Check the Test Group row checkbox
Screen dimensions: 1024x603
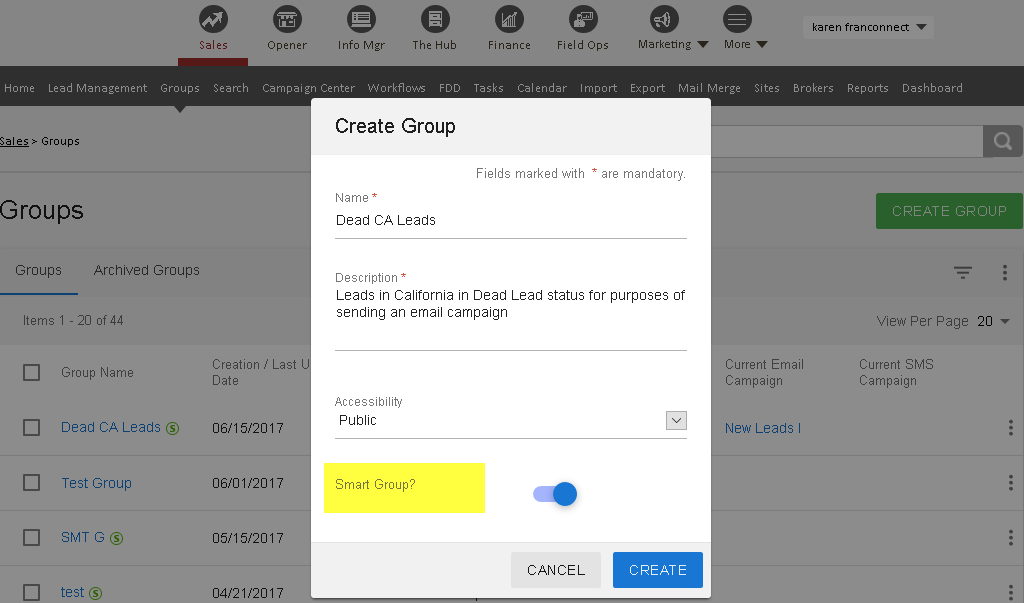(x=32, y=483)
